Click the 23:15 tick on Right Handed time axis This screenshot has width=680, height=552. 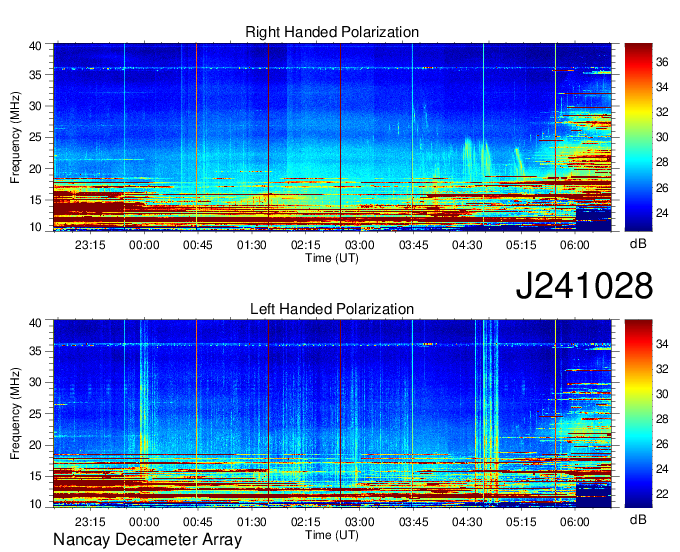tap(90, 245)
